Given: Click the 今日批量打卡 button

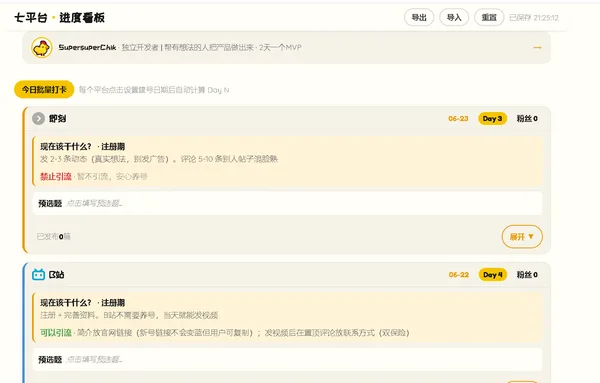Looking at the screenshot, I should 44,90.
